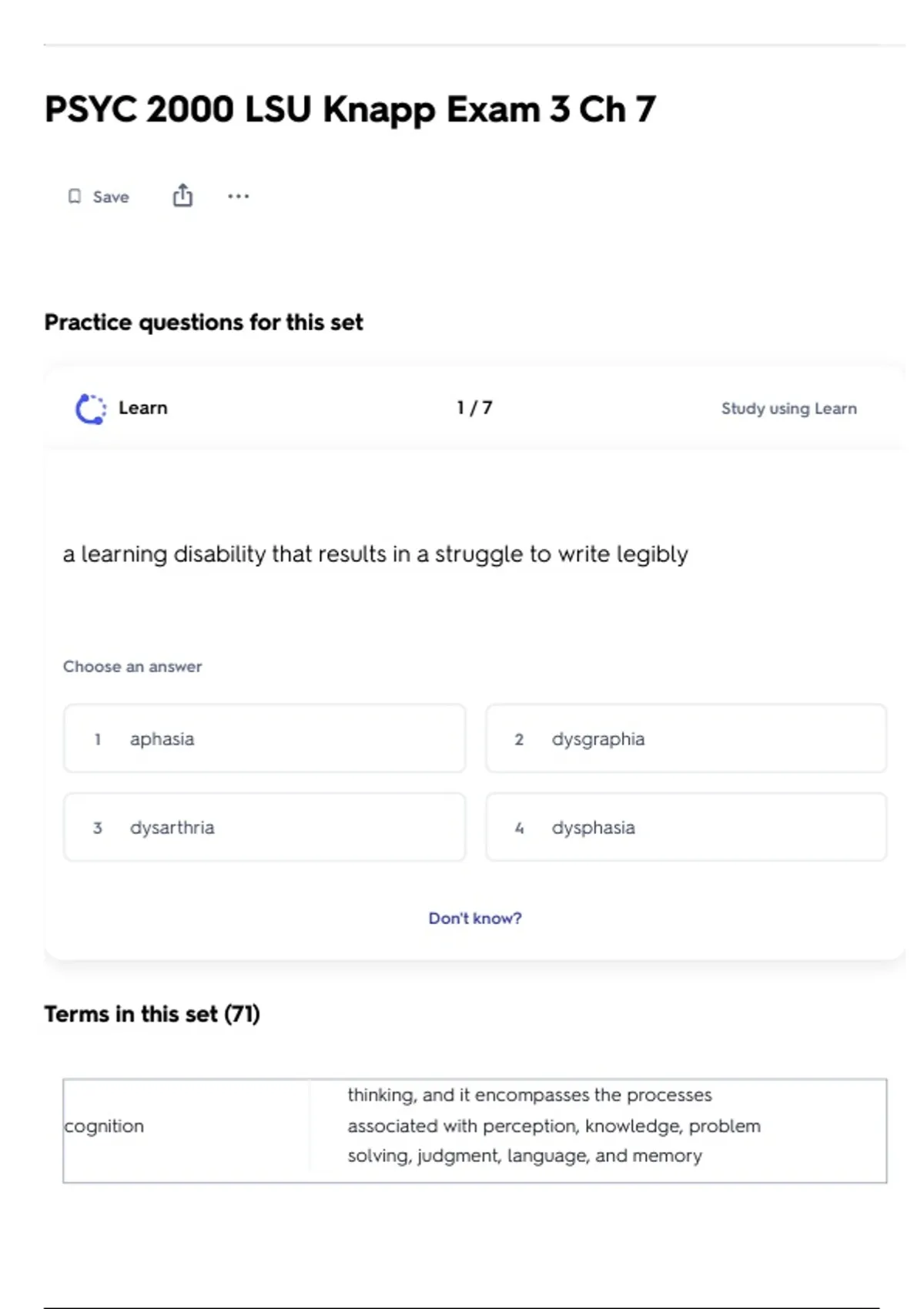Click the 'Don't know?' link
The image size is (924, 1309).
coord(474,918)
